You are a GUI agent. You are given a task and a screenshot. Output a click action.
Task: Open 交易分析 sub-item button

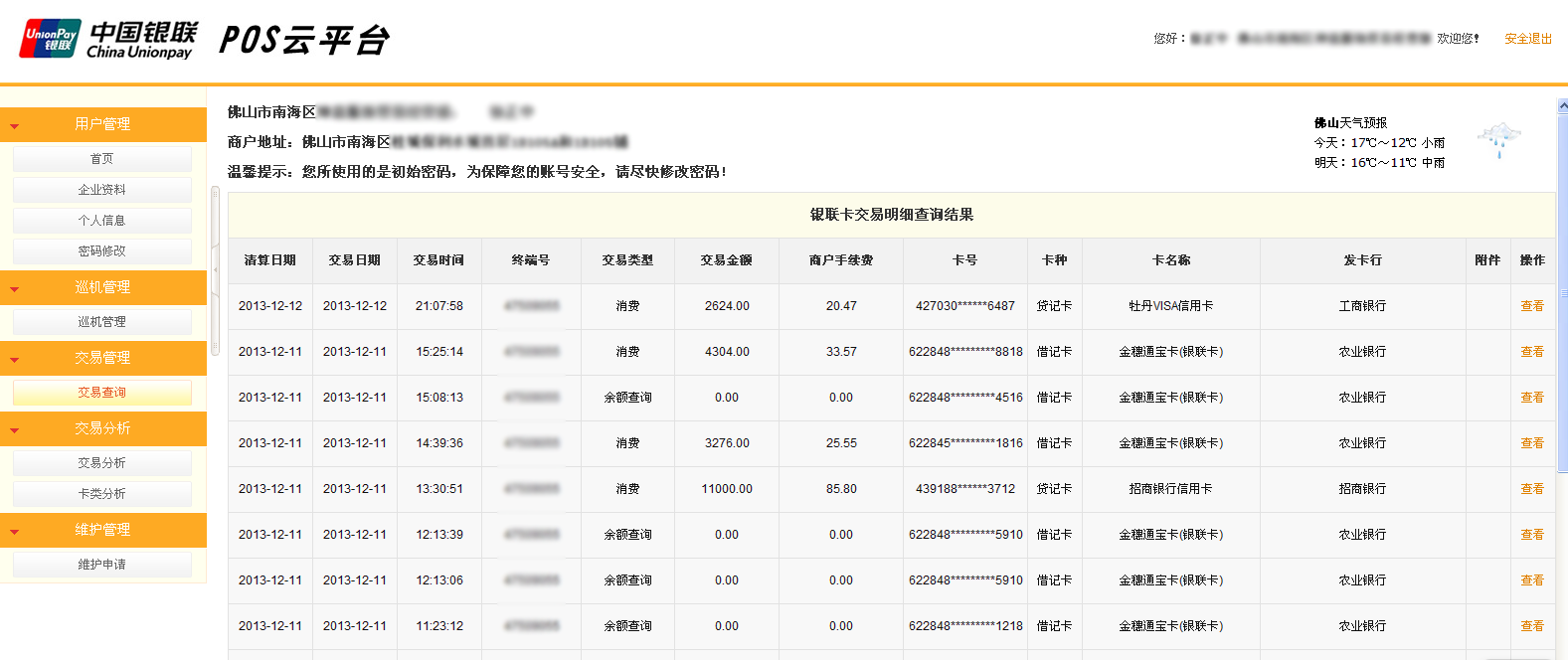click(x=102, y=463)
